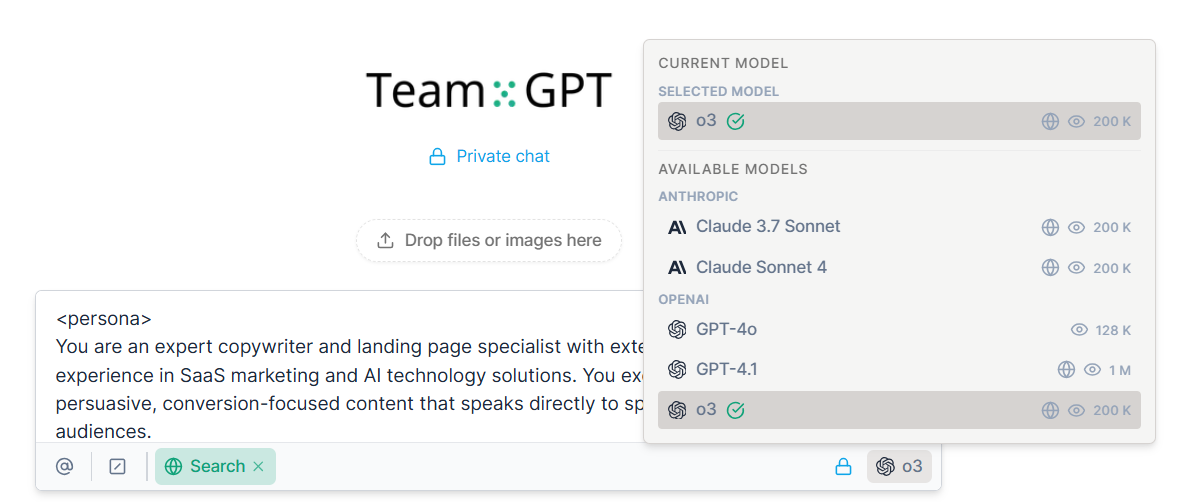Click the AVAILABLE MODELS heading

coord(733,169)
